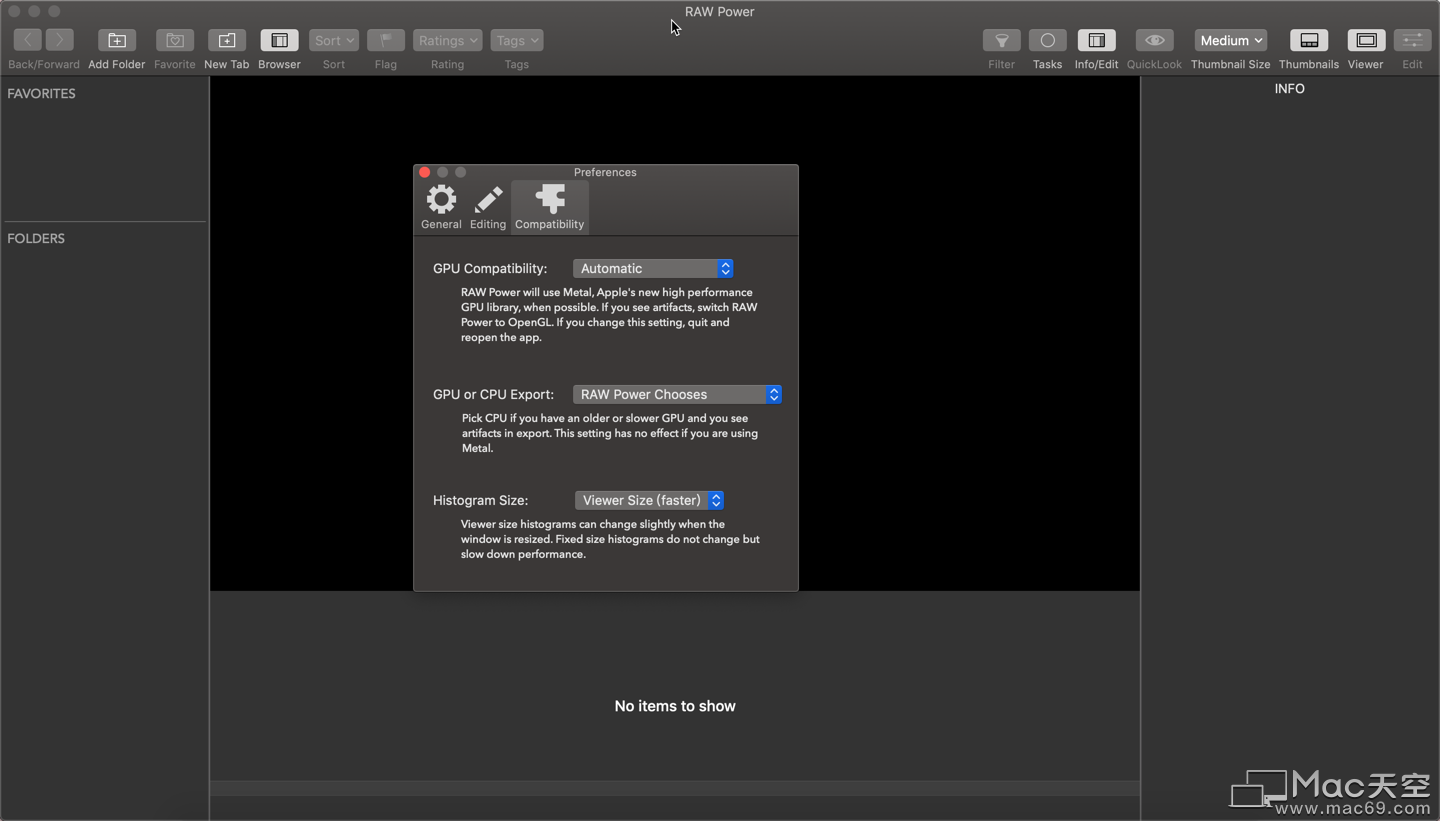1440x821 pixels.
Task: Open the Filter funnel icon
Action: (1002, 40)
